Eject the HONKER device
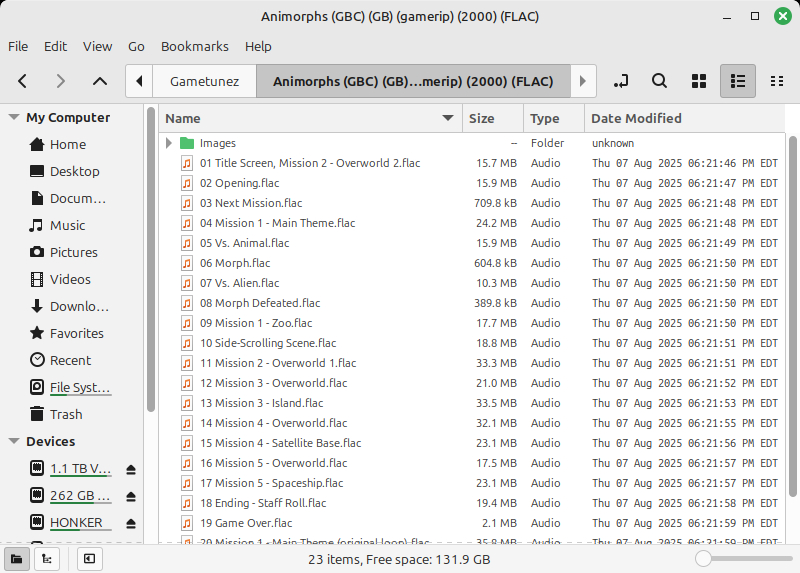 coord(131,523)
